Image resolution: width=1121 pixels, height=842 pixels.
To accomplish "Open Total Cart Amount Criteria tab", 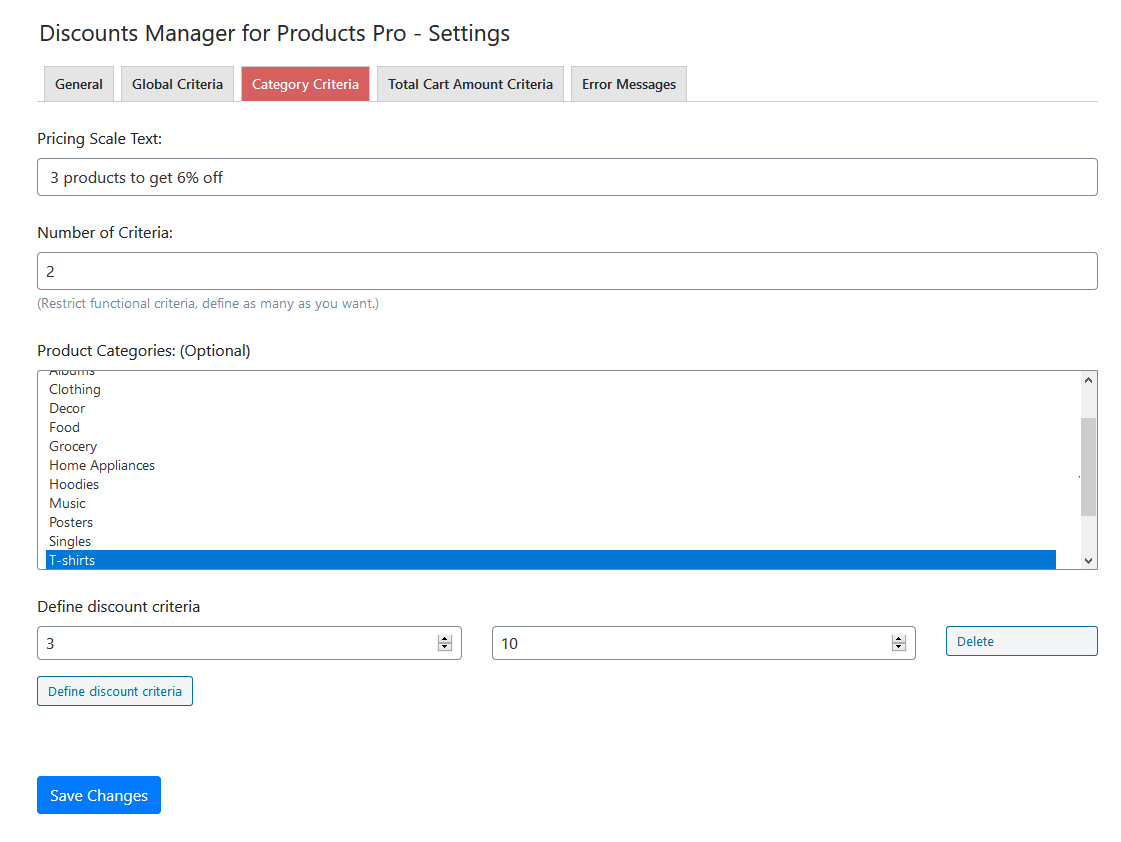I will [x=470, y=84].
